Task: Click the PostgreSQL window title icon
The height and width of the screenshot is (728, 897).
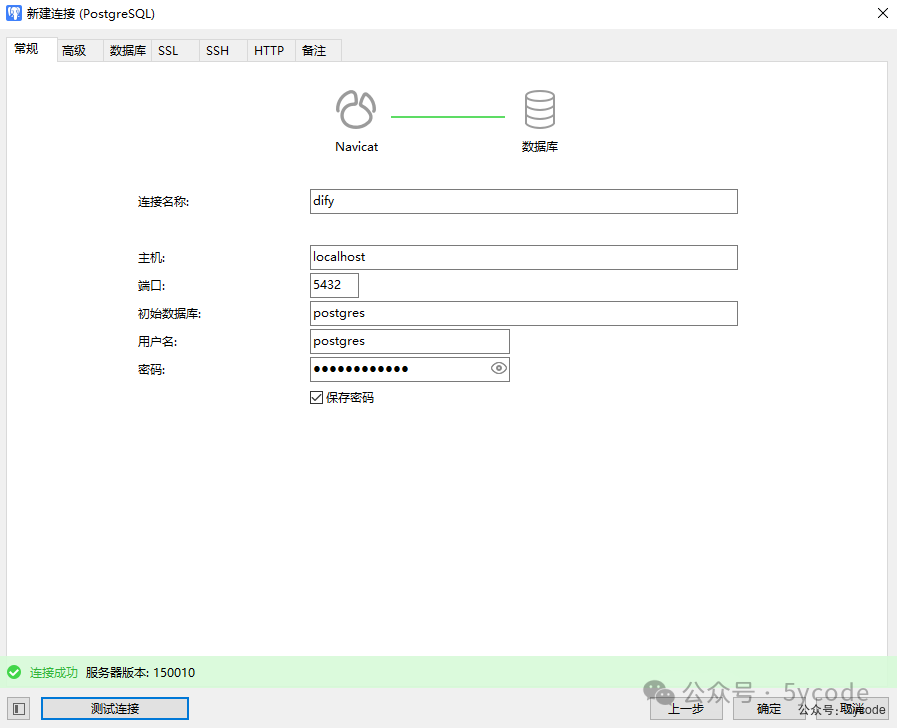Action: (14, 14)
